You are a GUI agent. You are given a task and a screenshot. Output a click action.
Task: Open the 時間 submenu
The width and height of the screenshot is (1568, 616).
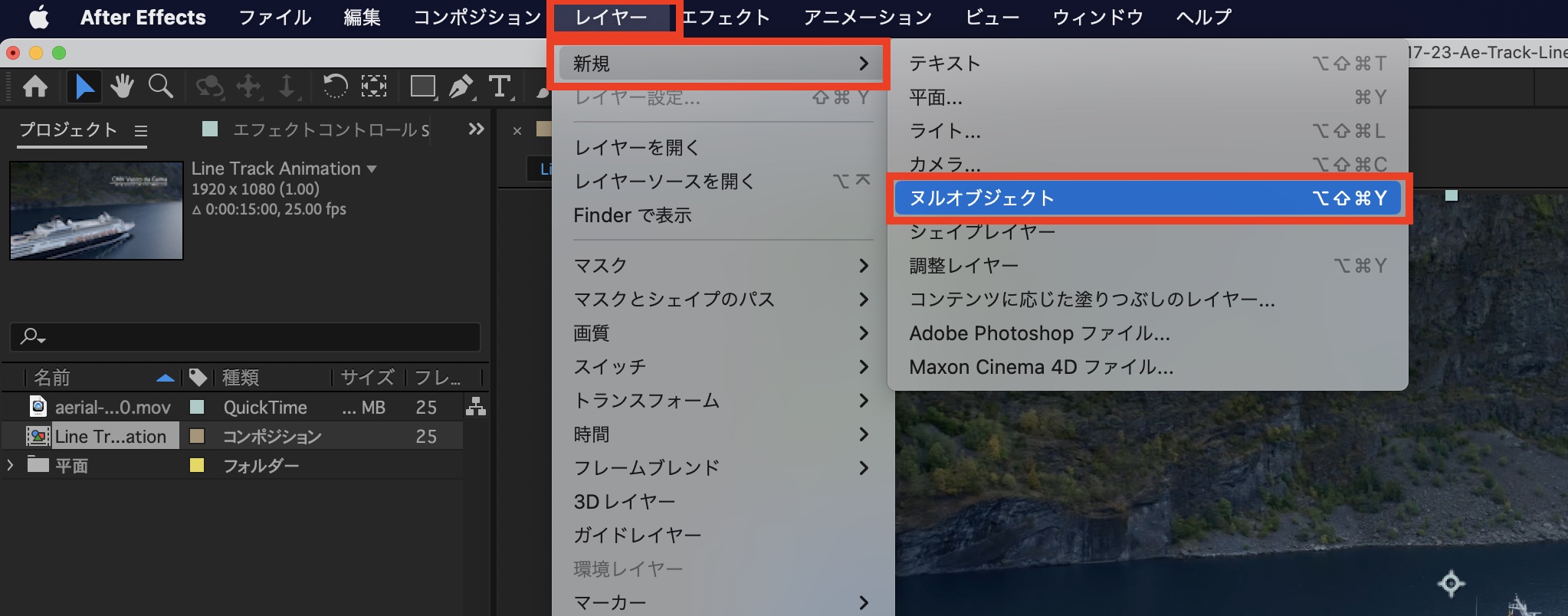(x=721, y=434)
